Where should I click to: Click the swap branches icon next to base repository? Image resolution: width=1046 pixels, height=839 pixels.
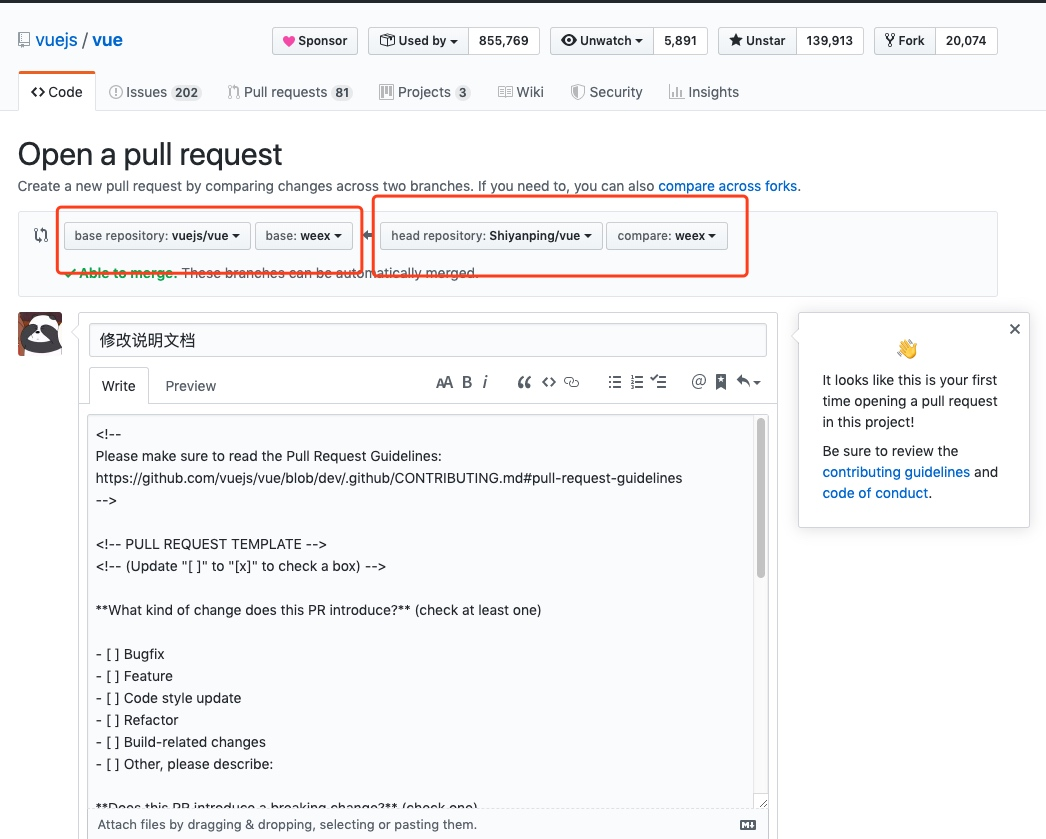pyautogui.click(x=41, y=235)
